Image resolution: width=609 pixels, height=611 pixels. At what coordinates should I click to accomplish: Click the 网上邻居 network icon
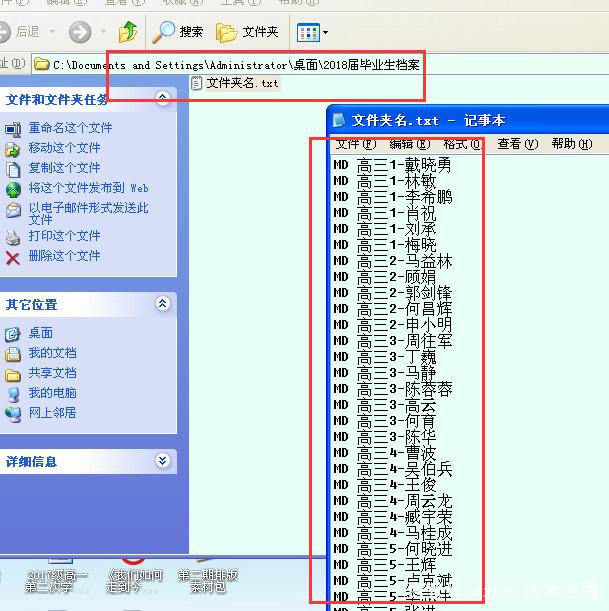[x=14, y=415]
